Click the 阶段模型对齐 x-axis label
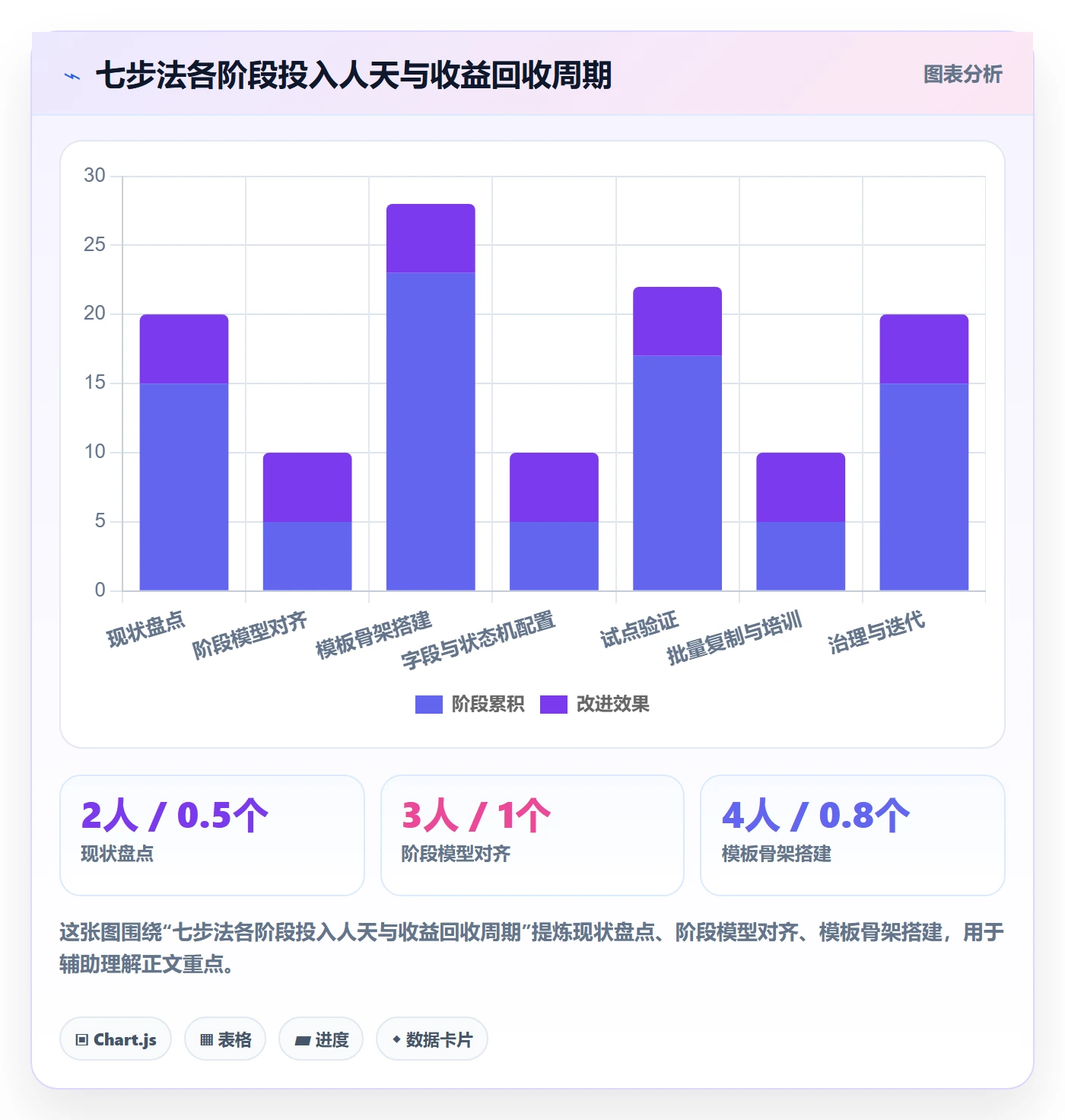 tap(250, 635)
